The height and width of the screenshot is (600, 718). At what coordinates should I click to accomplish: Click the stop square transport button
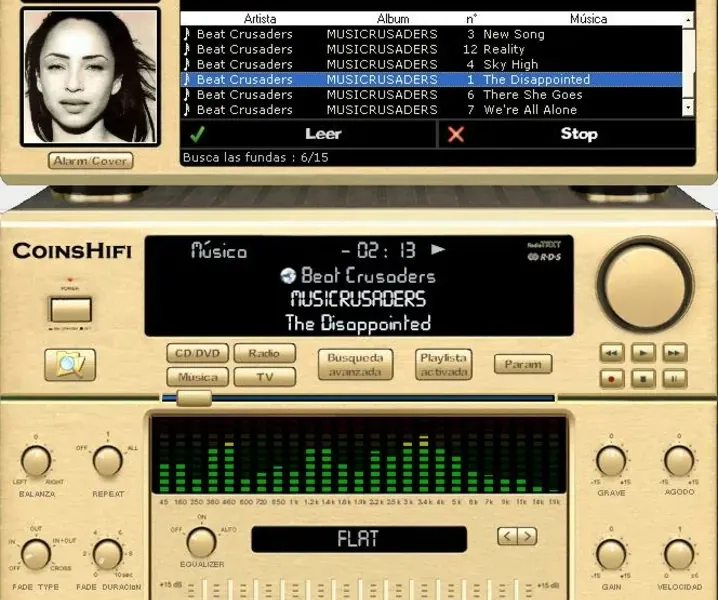tap(643, 379)
